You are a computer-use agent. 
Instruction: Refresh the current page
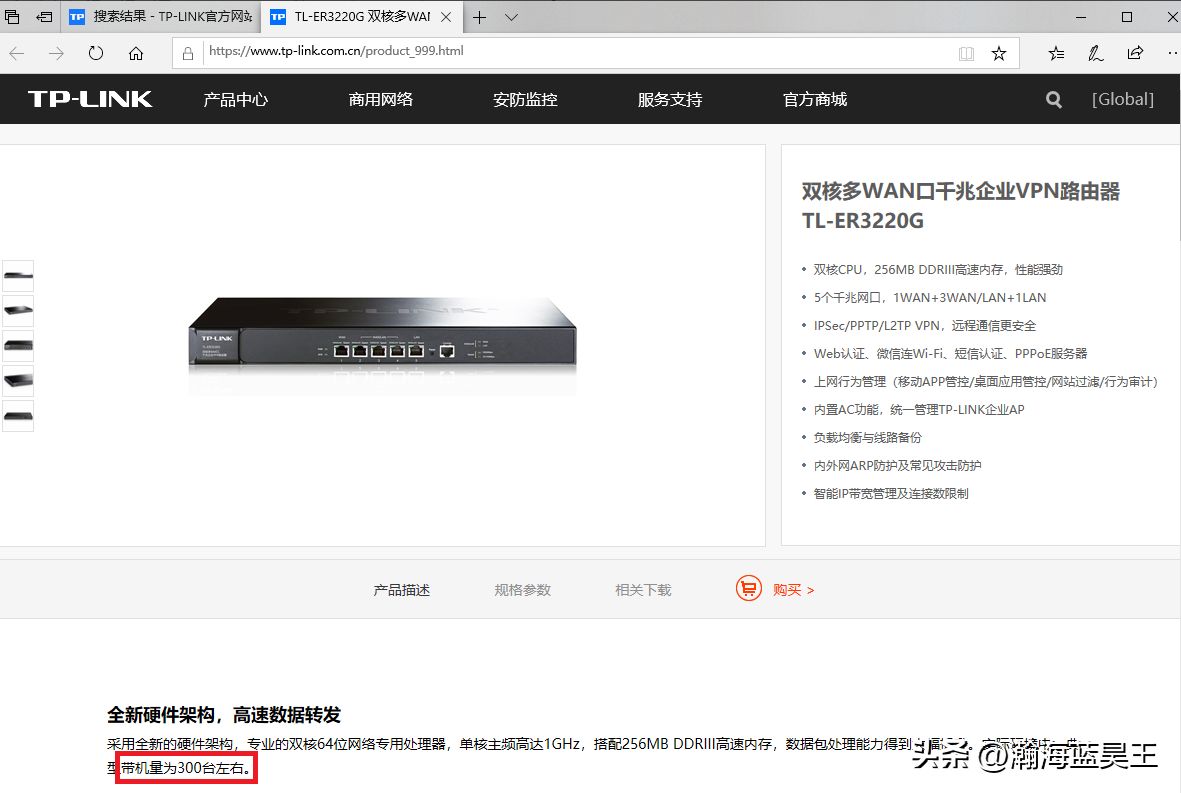pos(96,53)
